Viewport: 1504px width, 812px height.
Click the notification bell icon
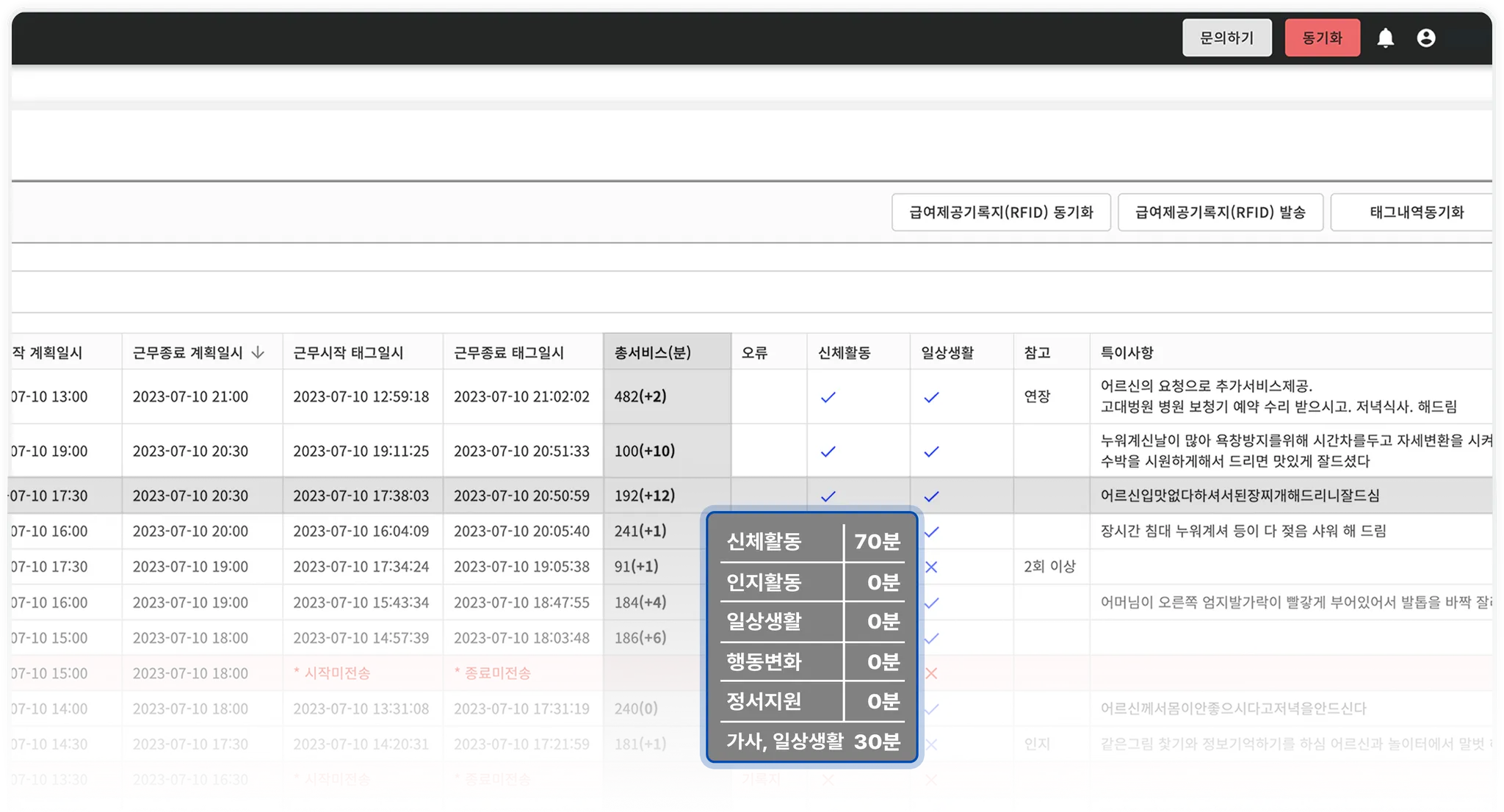click(1385, 38)
